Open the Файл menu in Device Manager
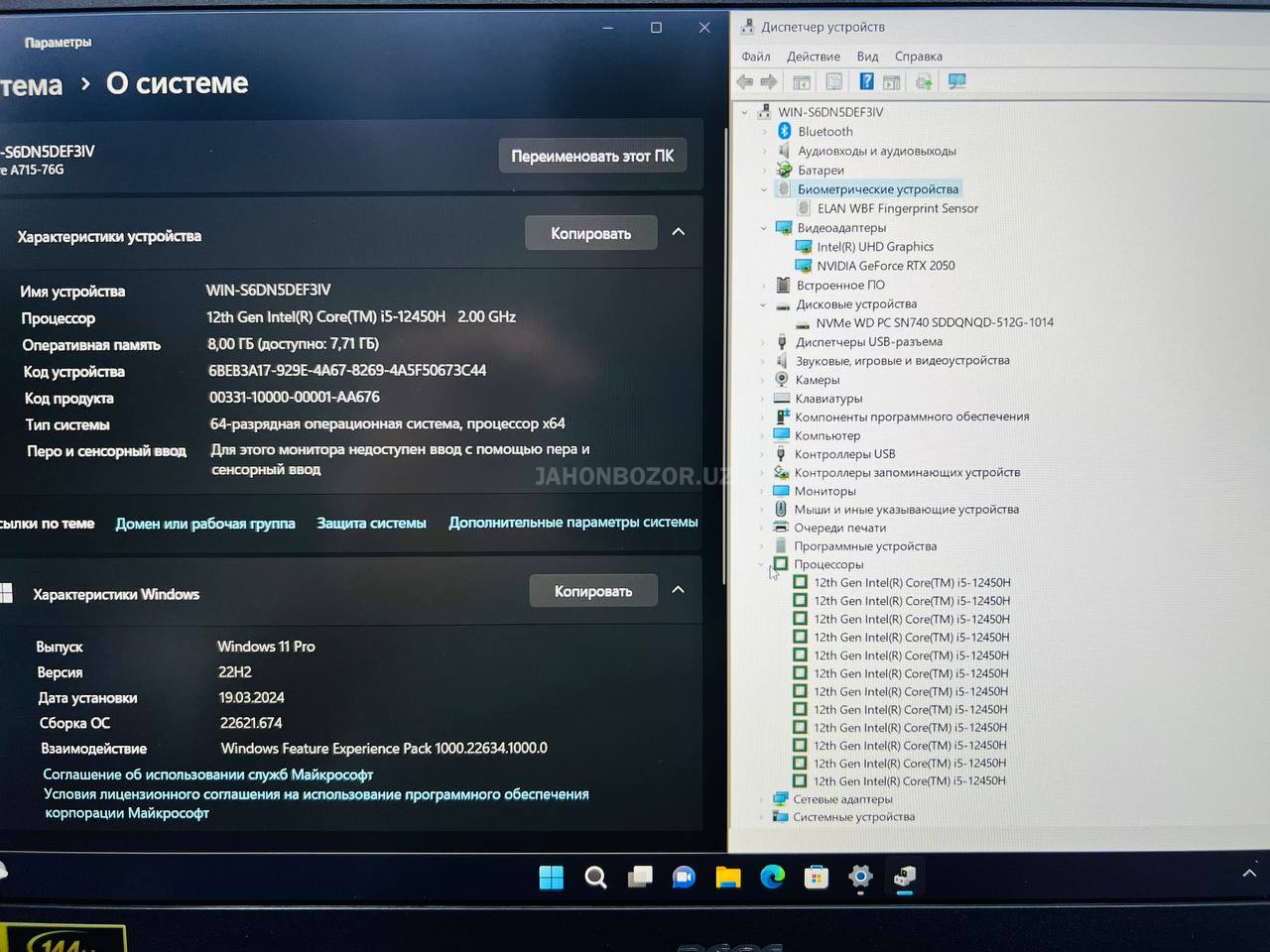 756,57
